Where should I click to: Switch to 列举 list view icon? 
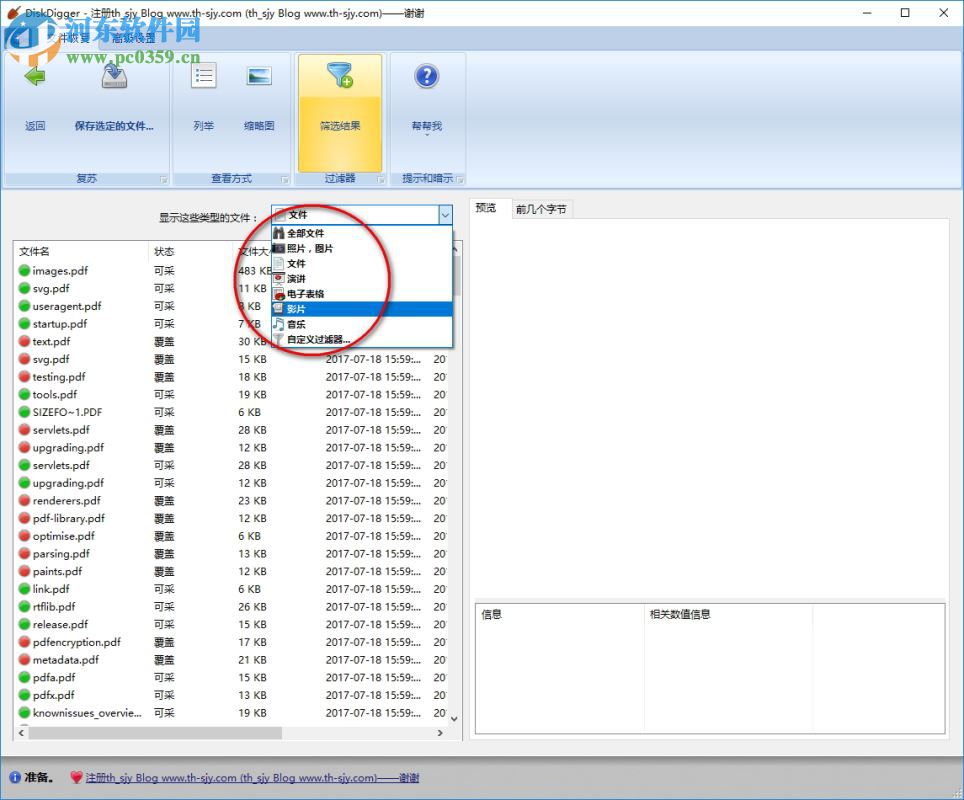pyautogui.click(x=203, y=77)
